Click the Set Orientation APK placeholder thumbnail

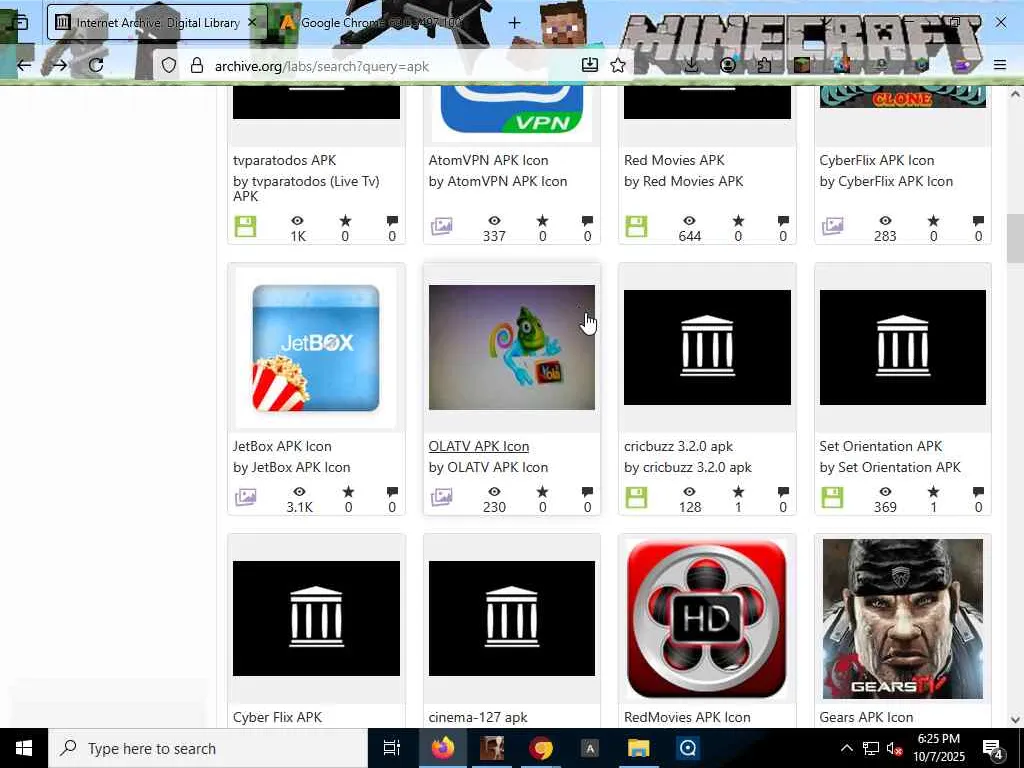point(903,347)
